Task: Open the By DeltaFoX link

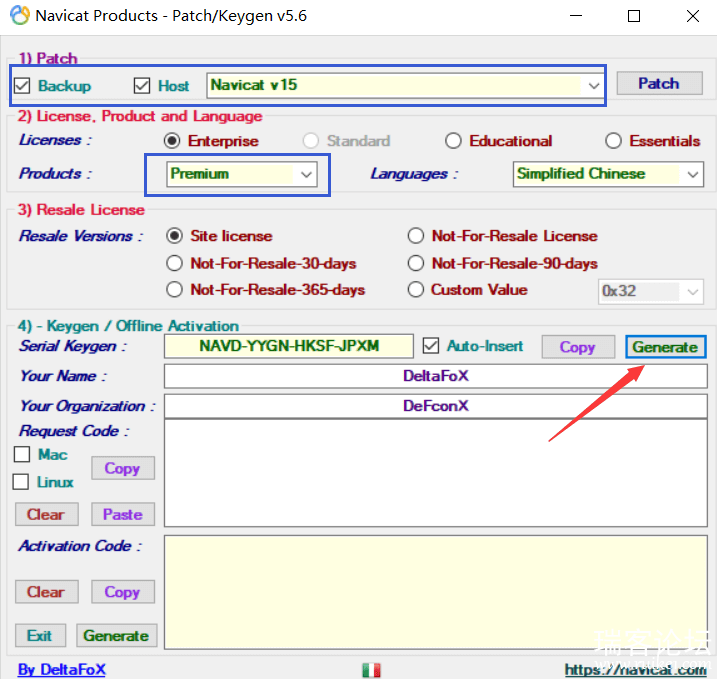Action: (x=62, y=669)
